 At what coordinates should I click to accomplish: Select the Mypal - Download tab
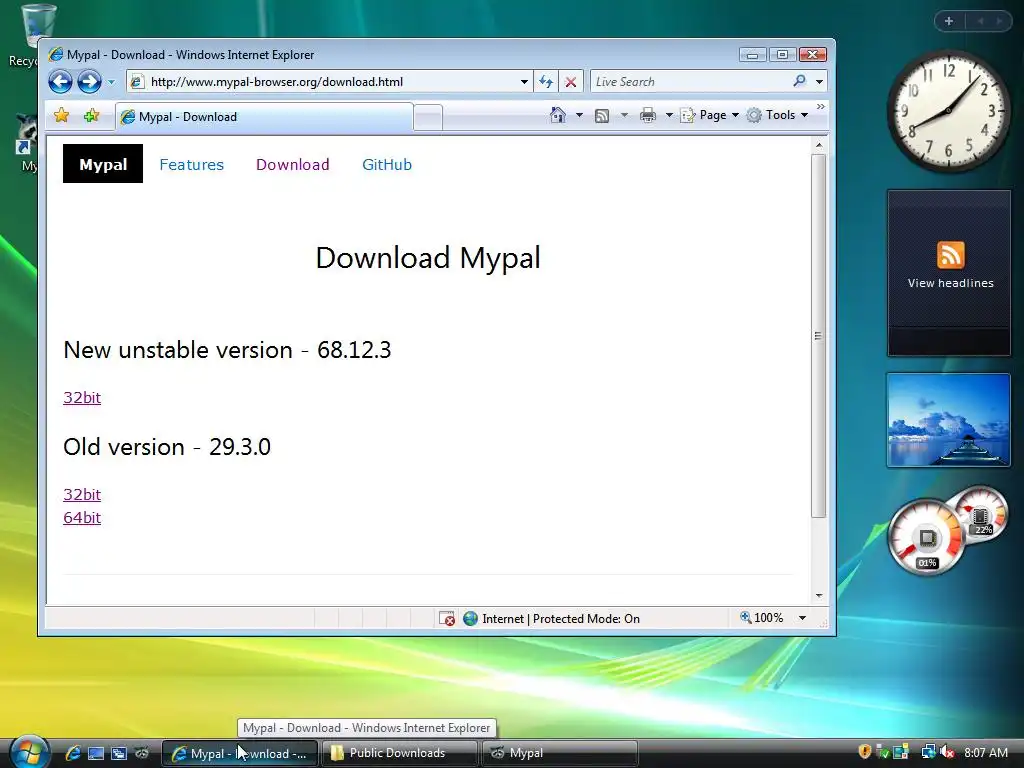tap(264, 117)
